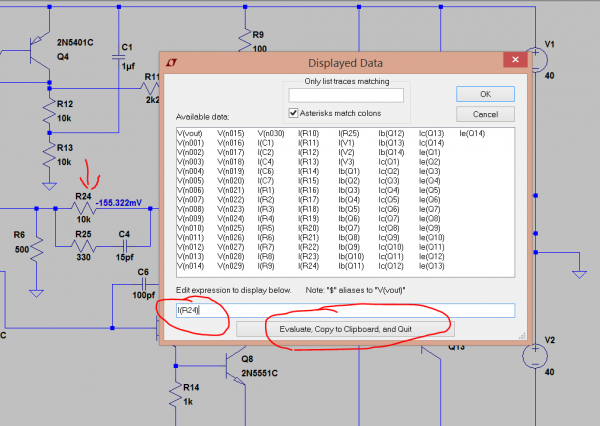Select V(vout) in available data

pyautogui.click(x=189, y=134)
